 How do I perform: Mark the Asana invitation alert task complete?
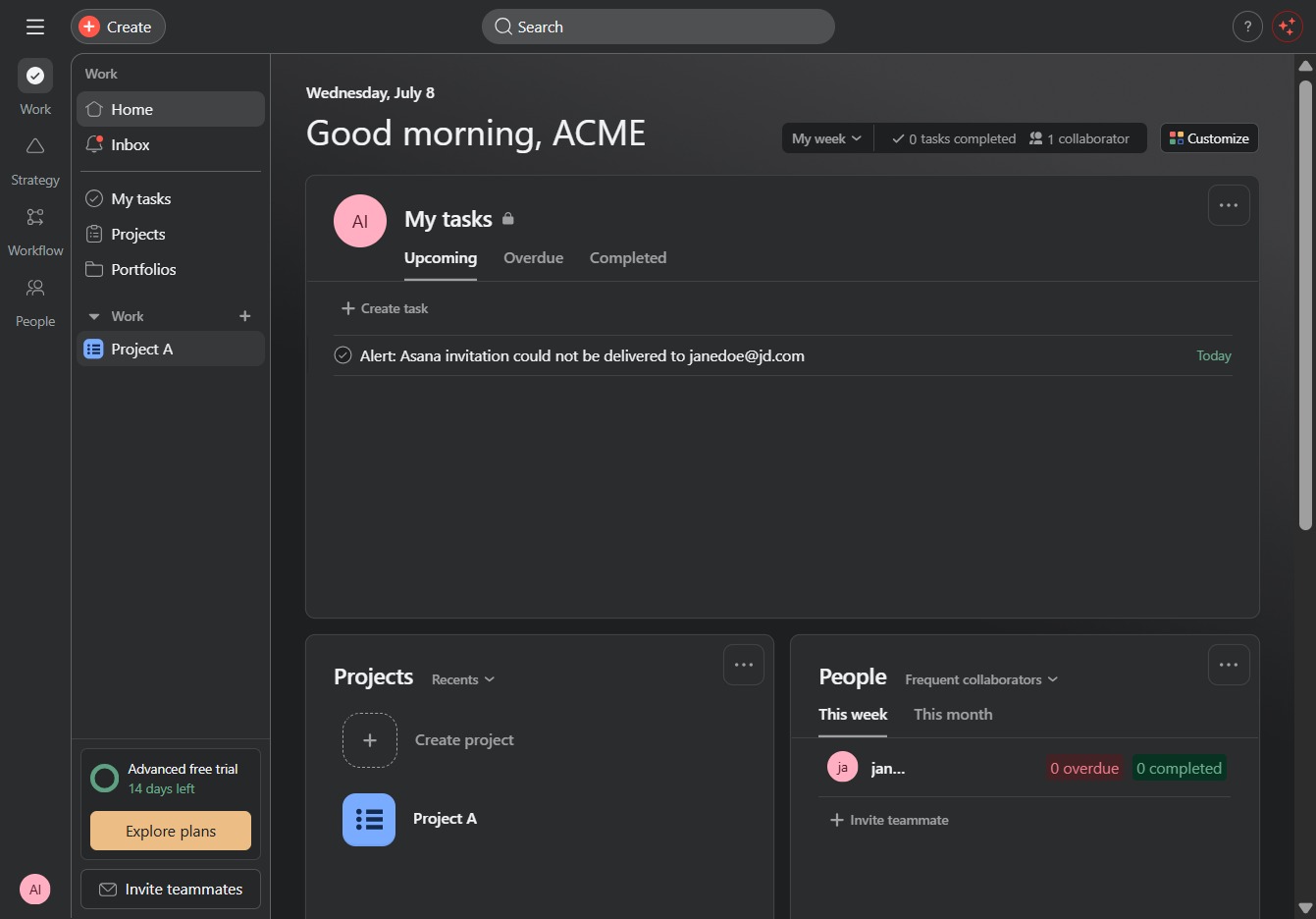pyautogui.click(x=342, y=355)
